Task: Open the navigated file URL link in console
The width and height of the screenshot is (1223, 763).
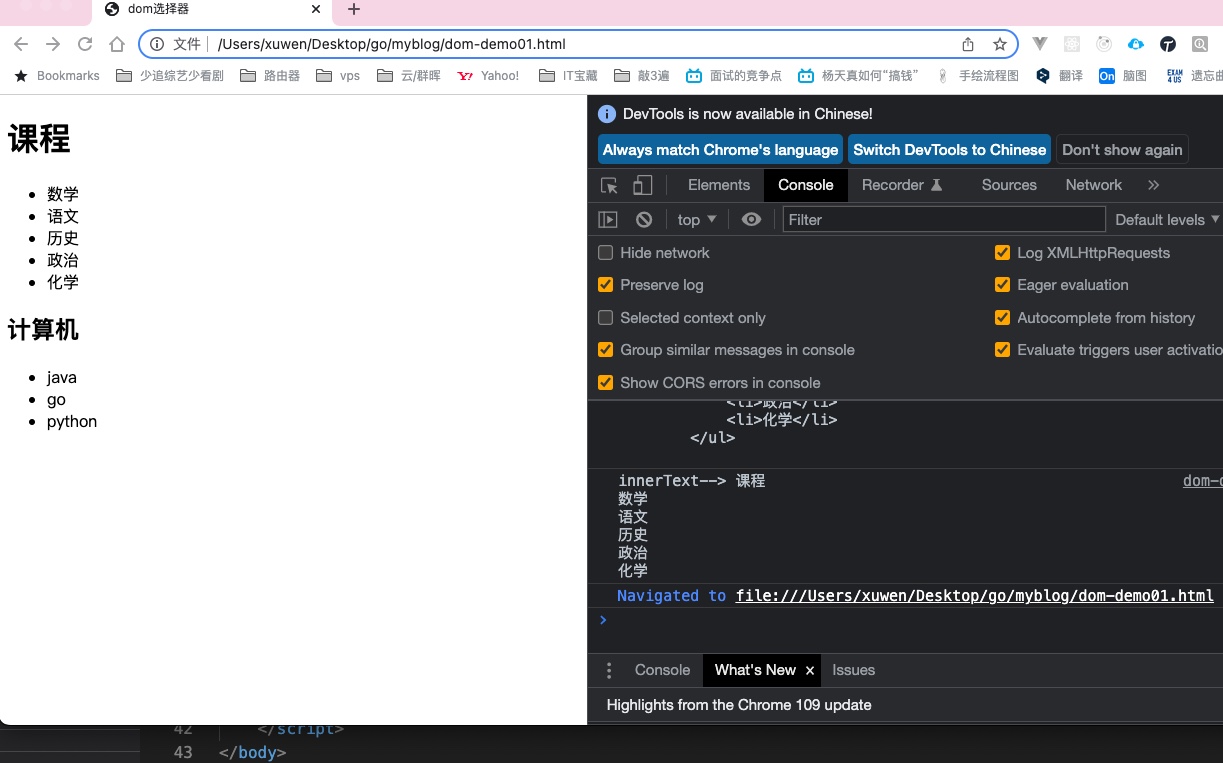Action: (x=975, y=596)
